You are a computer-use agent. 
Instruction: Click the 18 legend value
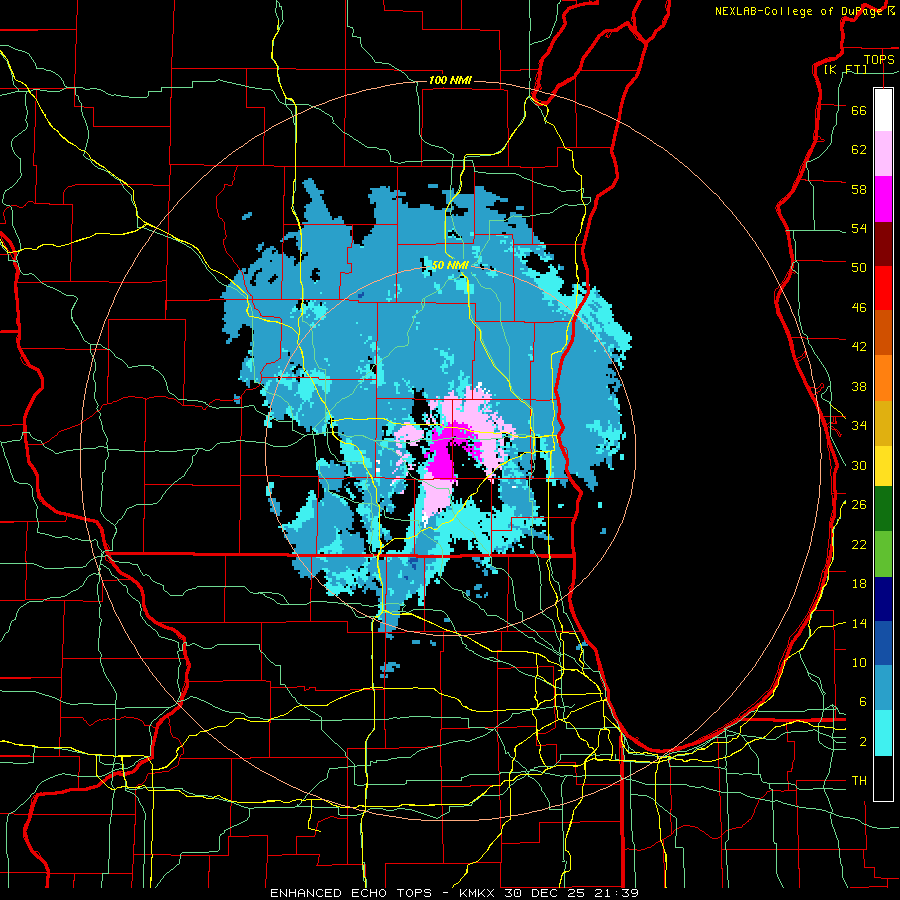point(859,584)
